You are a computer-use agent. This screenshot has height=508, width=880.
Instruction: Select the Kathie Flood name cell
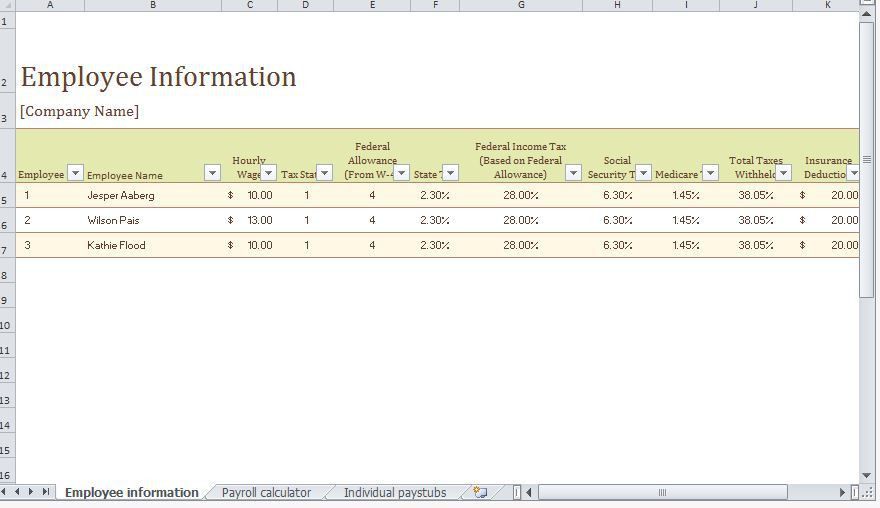(x=153, y=245)
